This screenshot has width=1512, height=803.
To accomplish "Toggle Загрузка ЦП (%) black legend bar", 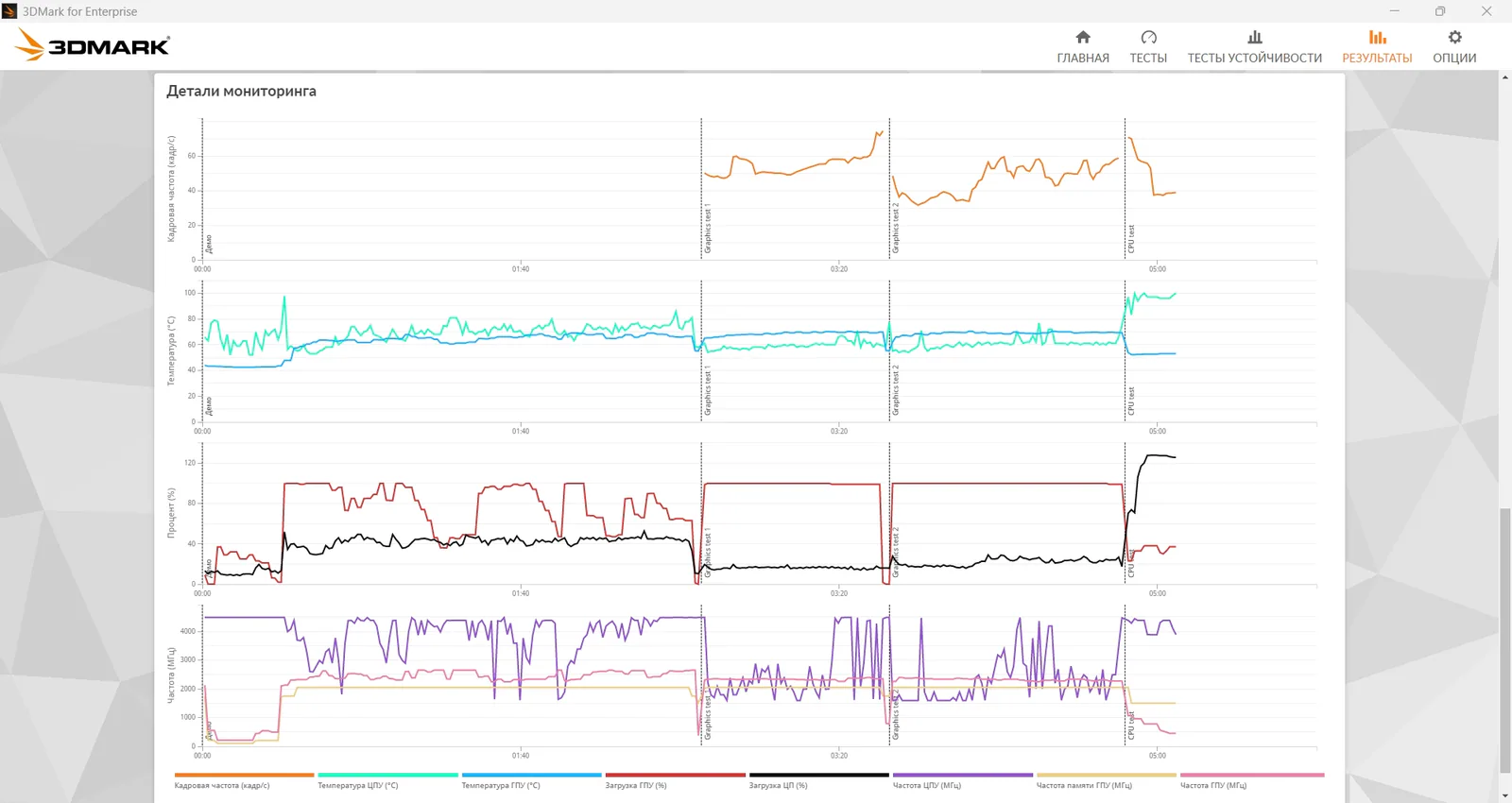I will point(818,775).
